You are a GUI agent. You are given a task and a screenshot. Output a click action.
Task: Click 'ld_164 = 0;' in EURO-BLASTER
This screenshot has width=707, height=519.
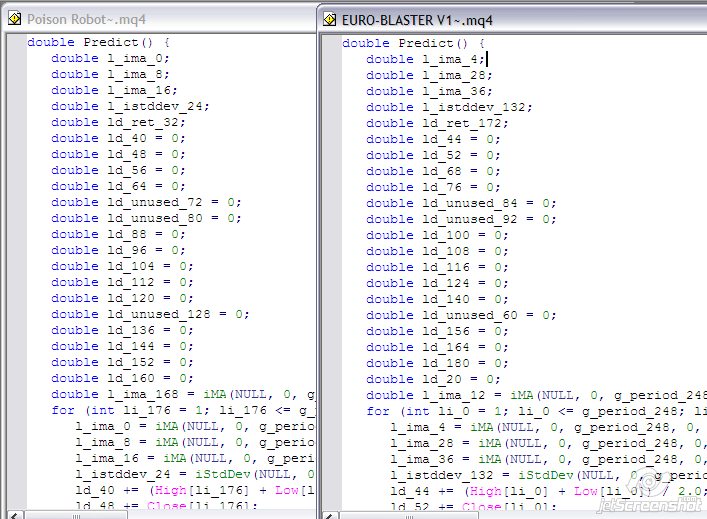coord(465,348)
